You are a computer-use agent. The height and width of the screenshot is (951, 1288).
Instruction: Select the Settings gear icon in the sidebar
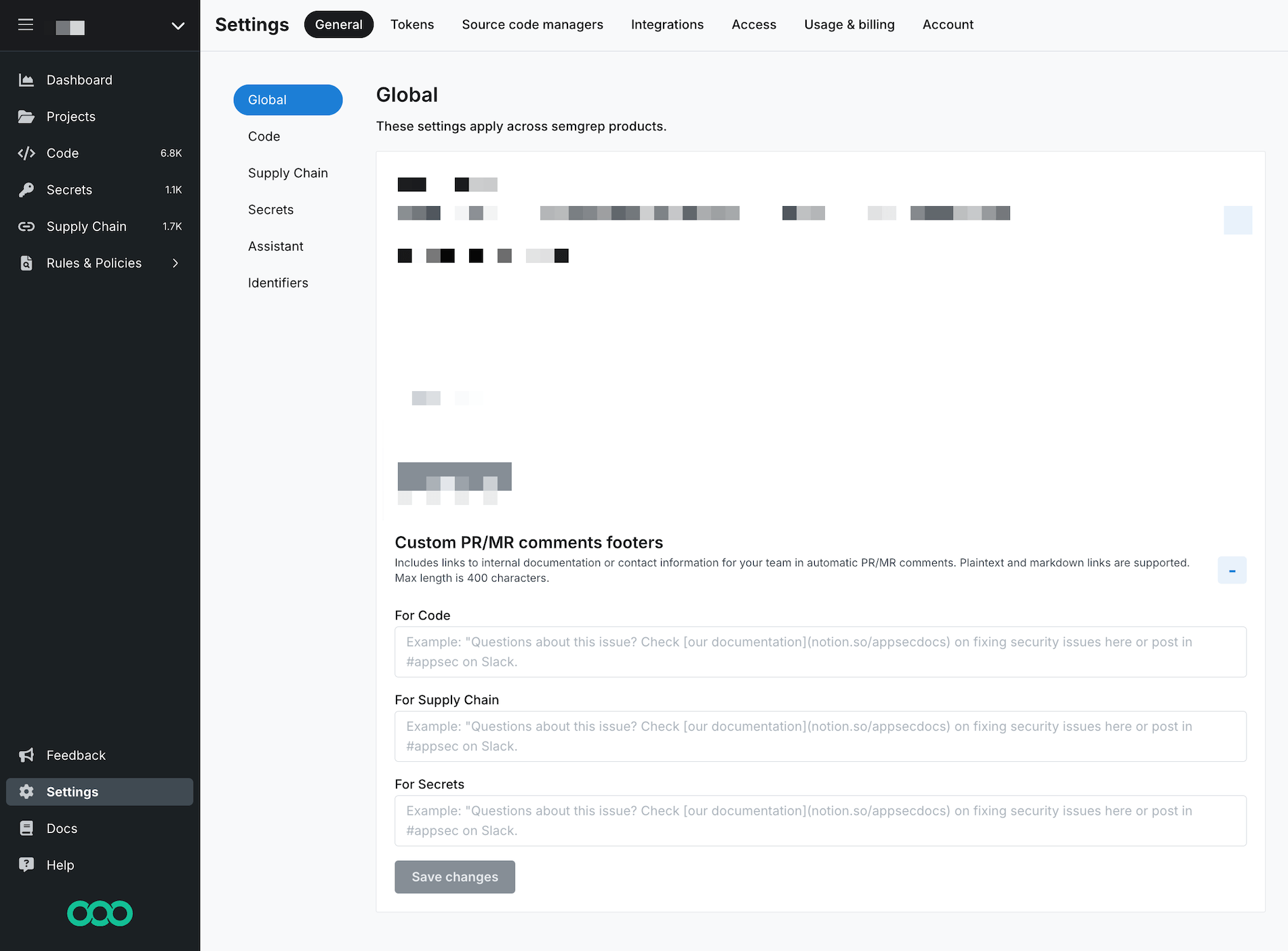coord(26,791)
